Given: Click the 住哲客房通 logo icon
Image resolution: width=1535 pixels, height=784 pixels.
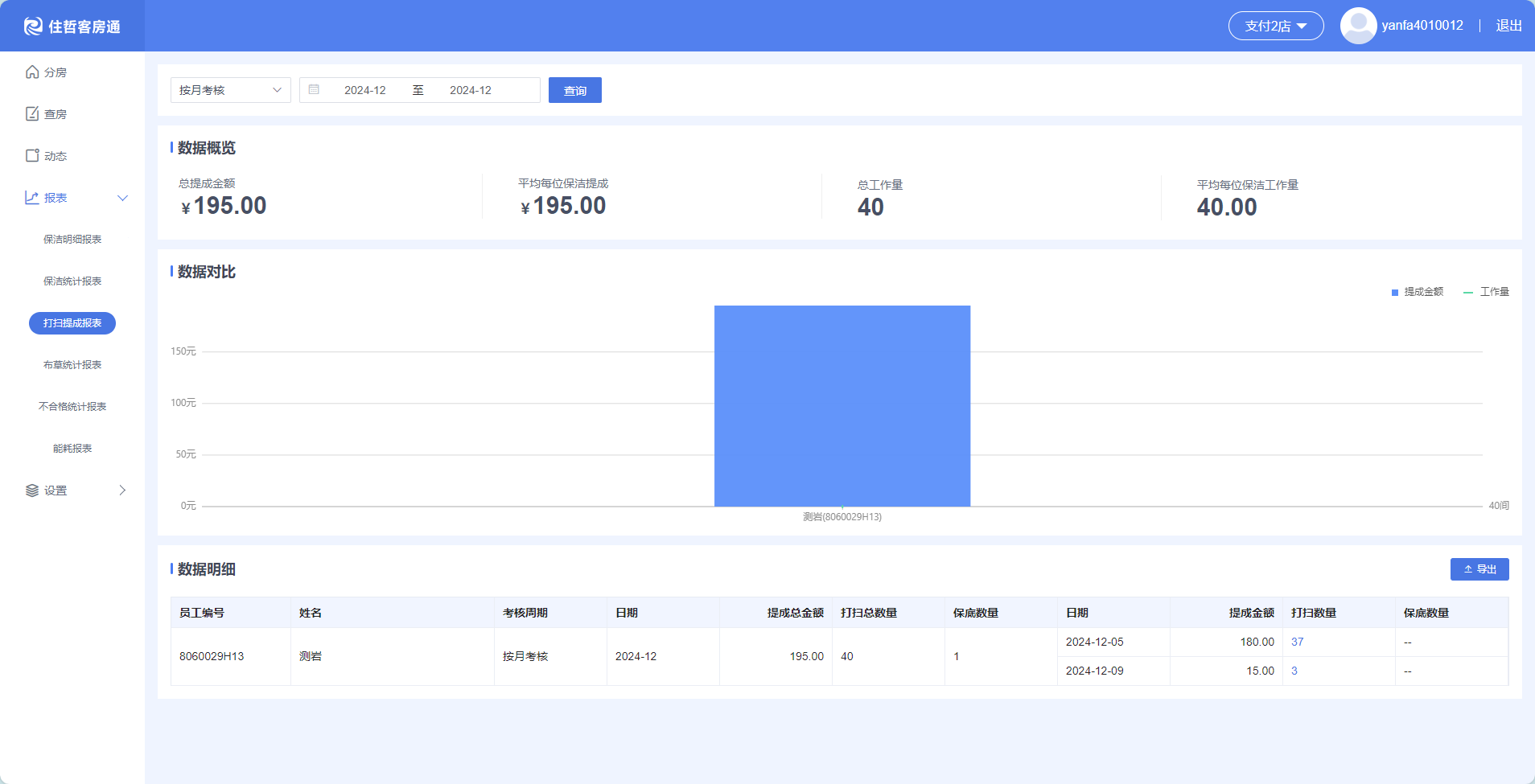Looking at the screenshot, I should pyautogui.click(x=33, y=27).
